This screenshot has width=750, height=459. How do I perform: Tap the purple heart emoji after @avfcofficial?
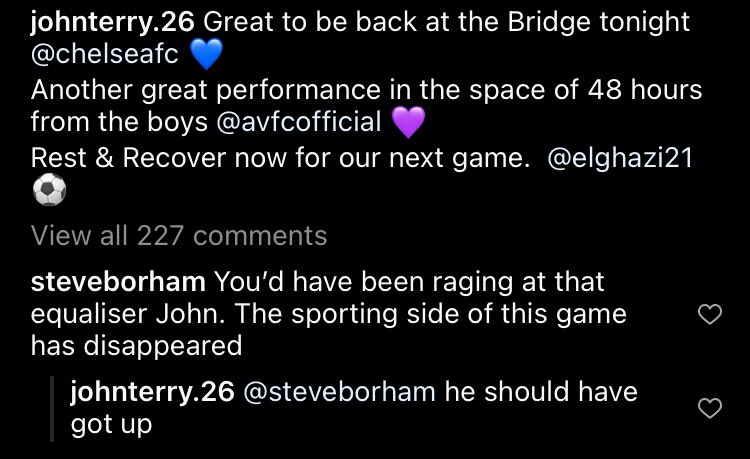[x=408, y=122]
